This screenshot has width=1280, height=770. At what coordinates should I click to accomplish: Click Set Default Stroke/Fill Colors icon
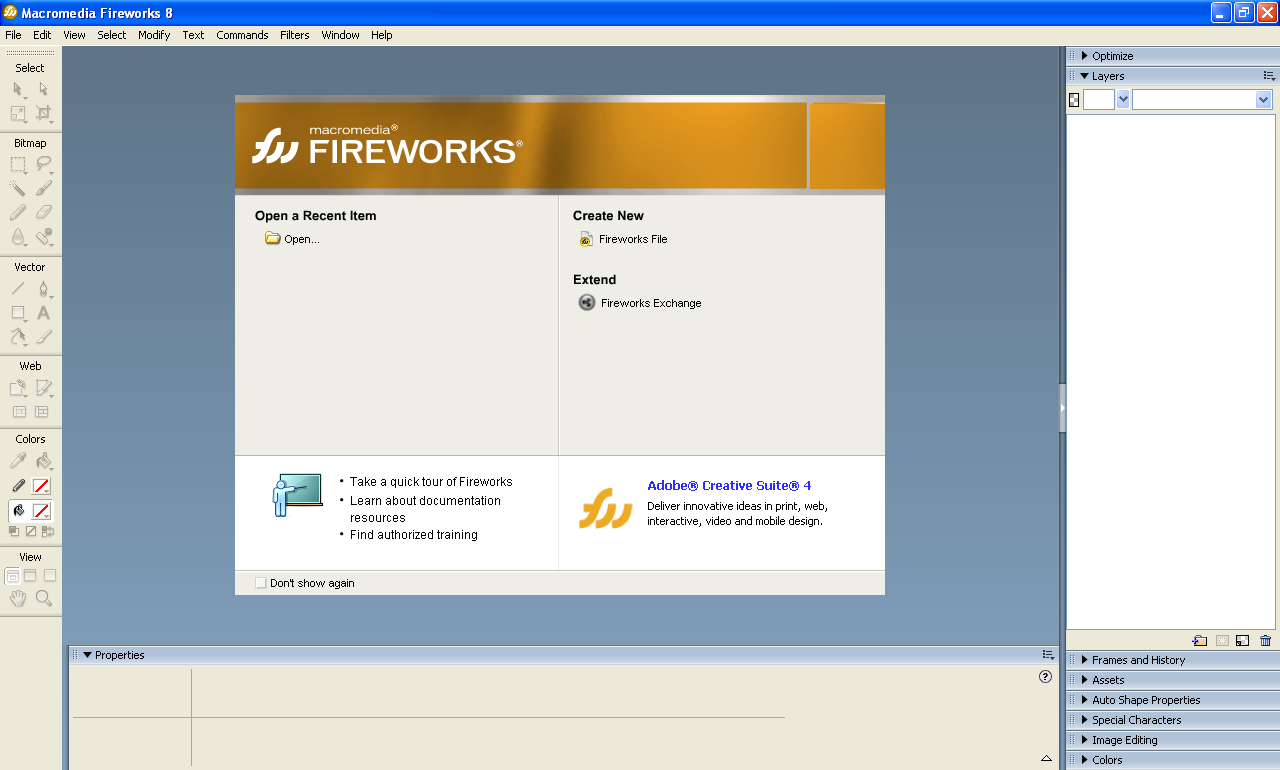point(14,531)
